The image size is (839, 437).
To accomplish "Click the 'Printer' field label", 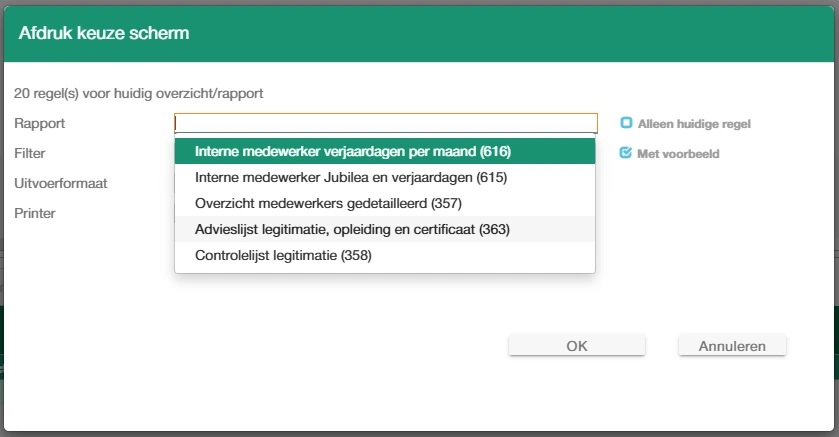I will click(x=35, y=213).
